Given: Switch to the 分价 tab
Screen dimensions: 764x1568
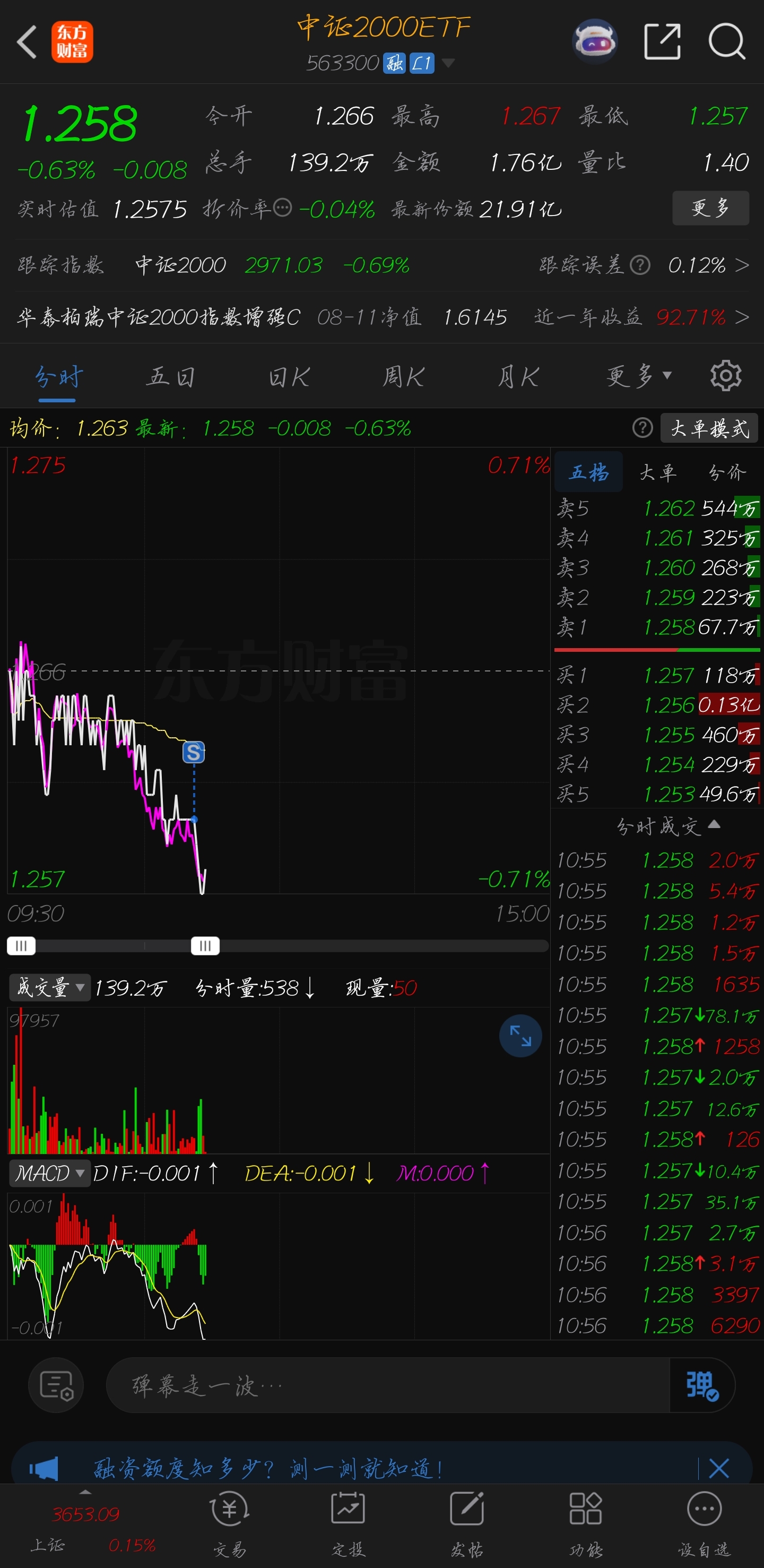Looking at the screenshot, I should tap(727, 472).
